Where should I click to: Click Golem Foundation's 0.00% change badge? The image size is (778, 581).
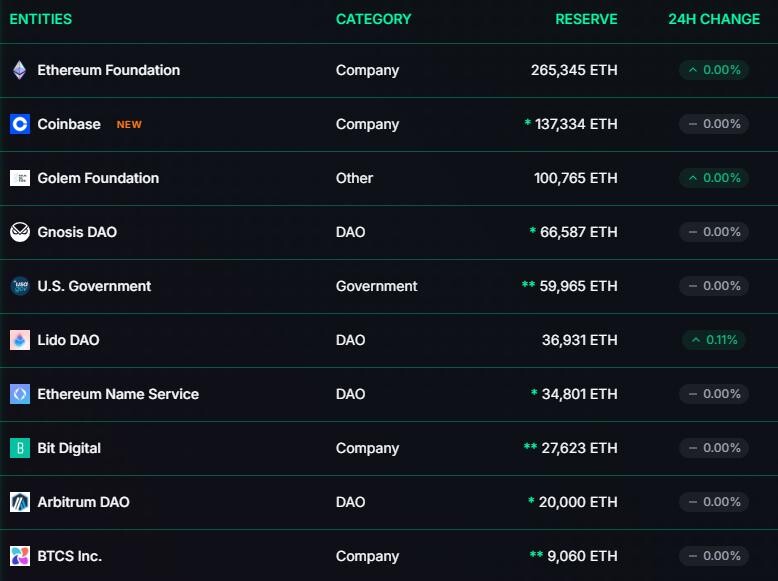(x=714, y=178)
